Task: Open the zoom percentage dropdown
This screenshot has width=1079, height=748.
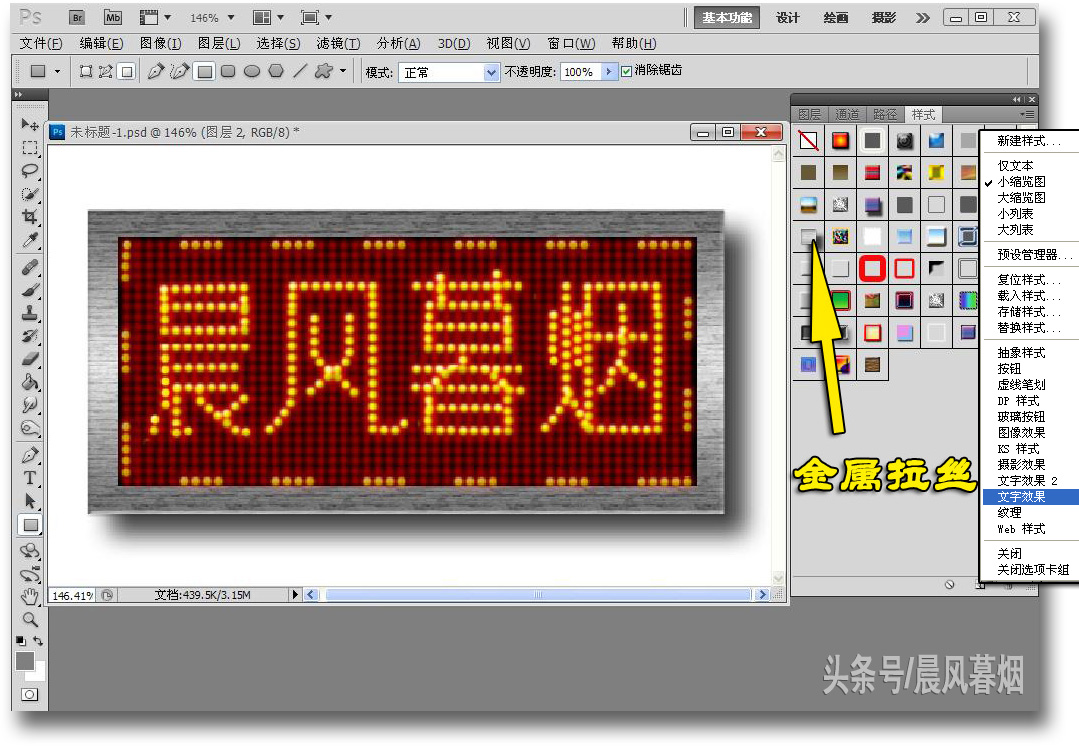Action: (230, 17)
